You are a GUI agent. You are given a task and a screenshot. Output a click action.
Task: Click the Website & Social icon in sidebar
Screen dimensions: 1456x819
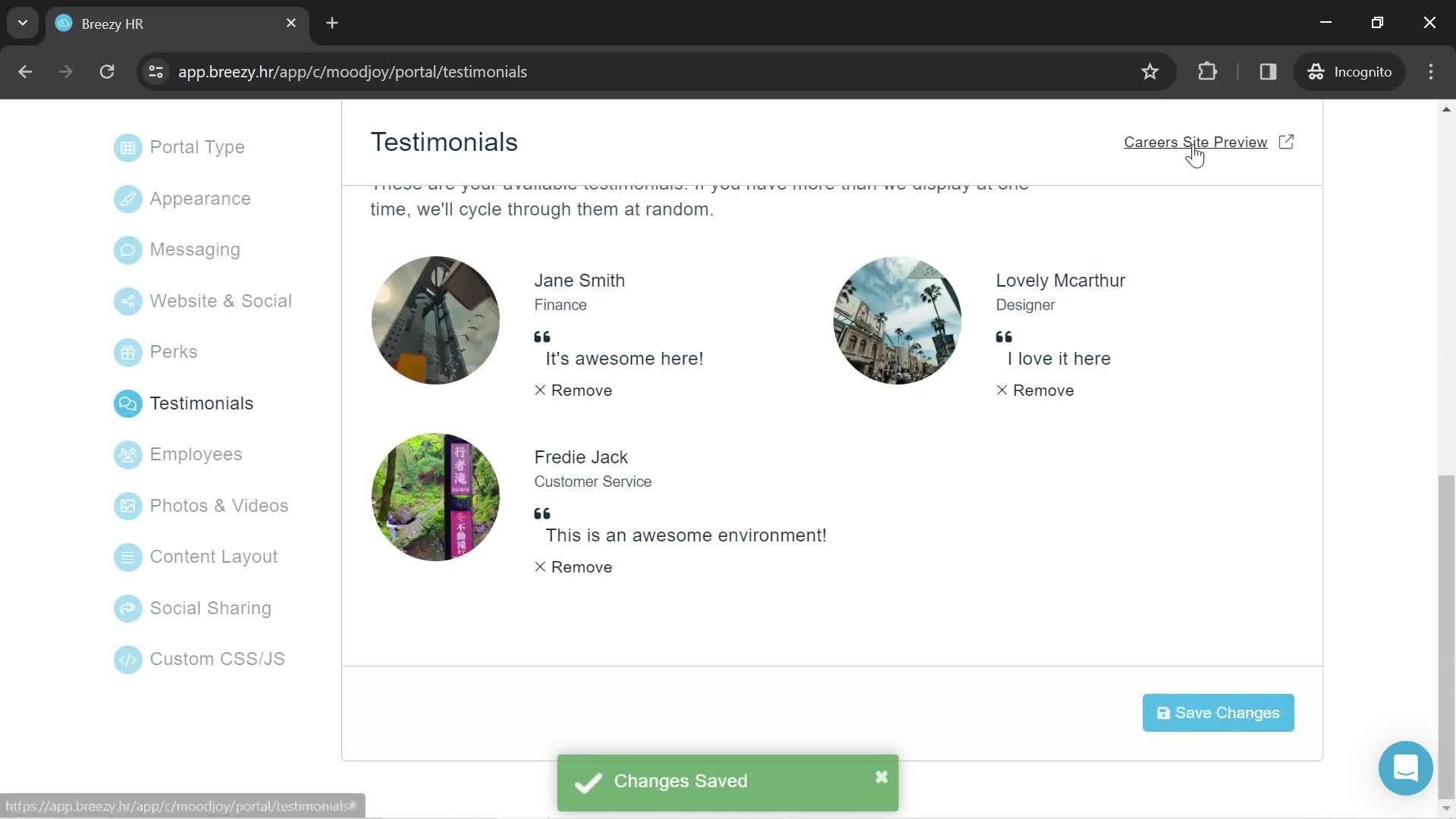[127, 300]
